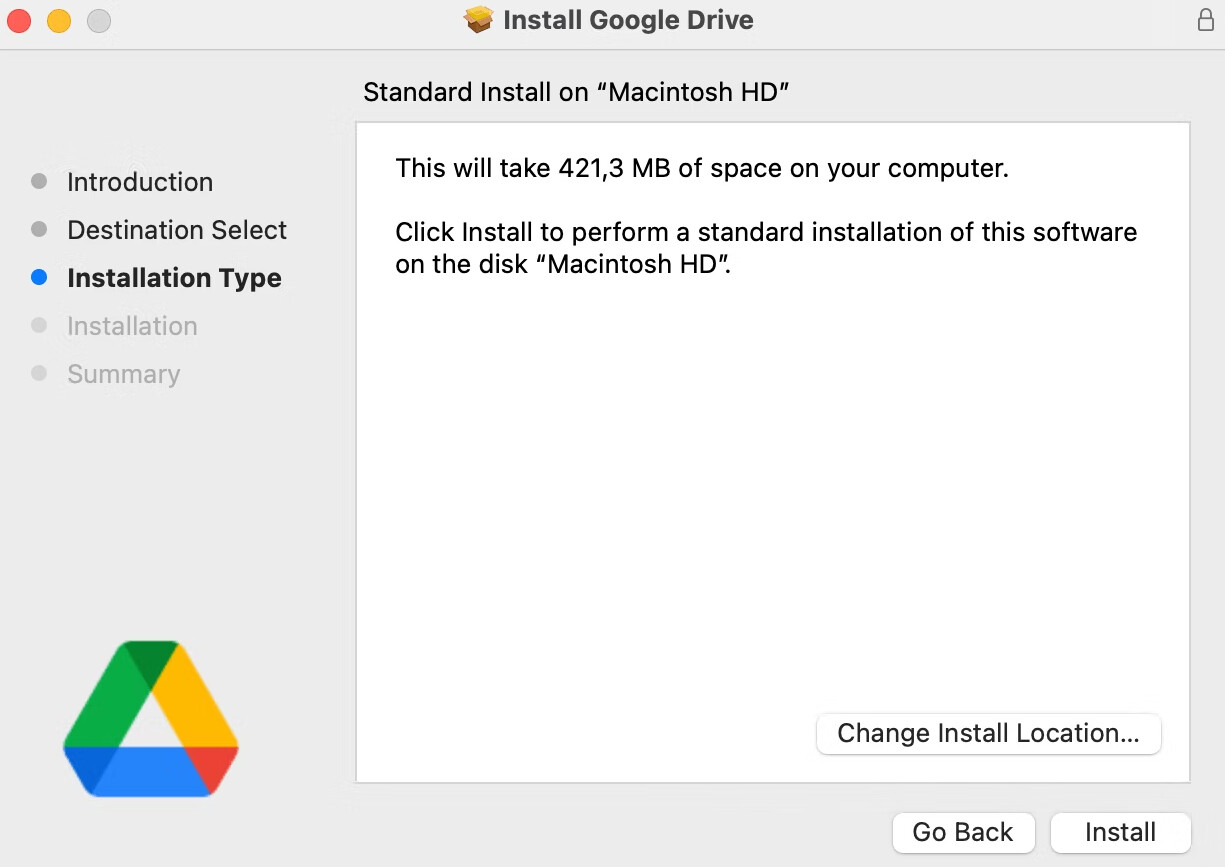This screenshot has height=867, width=1225.
Task: Click the dimmed bullet beside Summary
Action: [x=39, y=374]
